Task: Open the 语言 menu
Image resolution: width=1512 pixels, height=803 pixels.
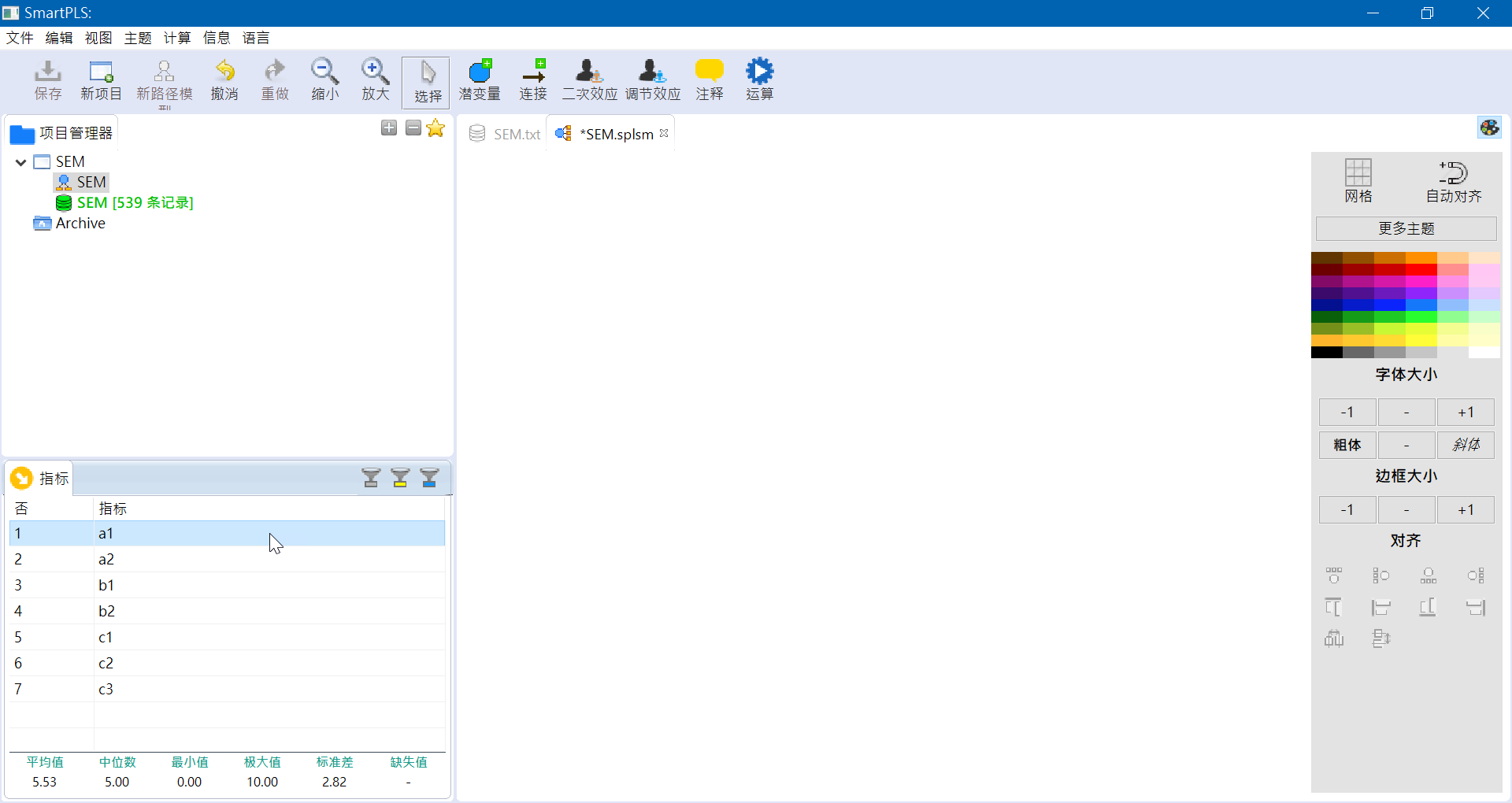Action: 256,38
